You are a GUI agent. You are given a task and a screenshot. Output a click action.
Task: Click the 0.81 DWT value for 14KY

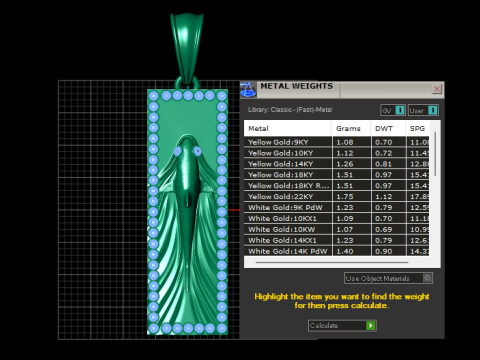[x=384, y=164]
